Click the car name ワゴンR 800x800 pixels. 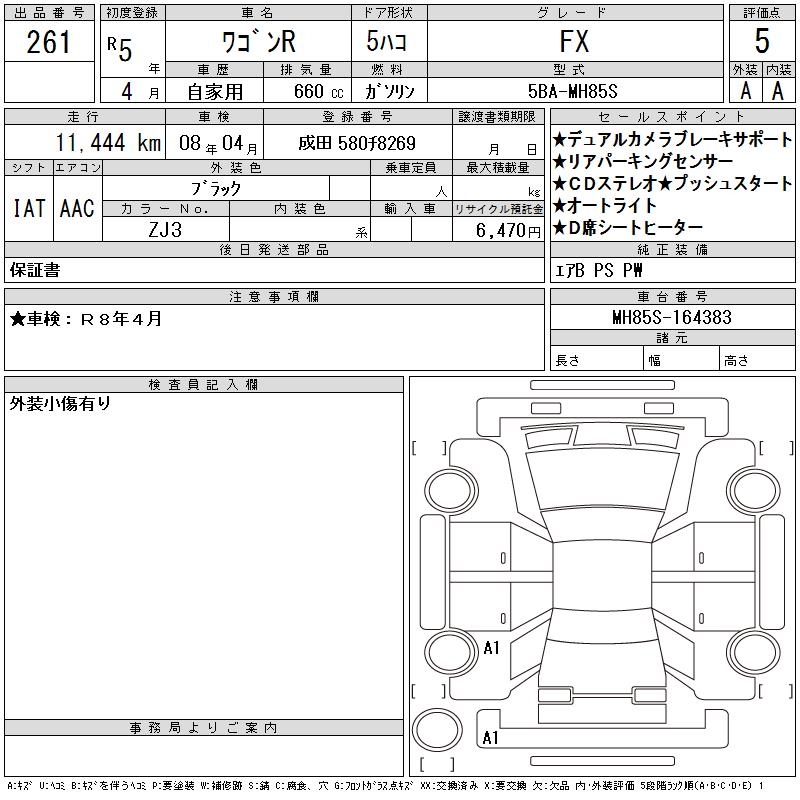(x=259, y=42)
